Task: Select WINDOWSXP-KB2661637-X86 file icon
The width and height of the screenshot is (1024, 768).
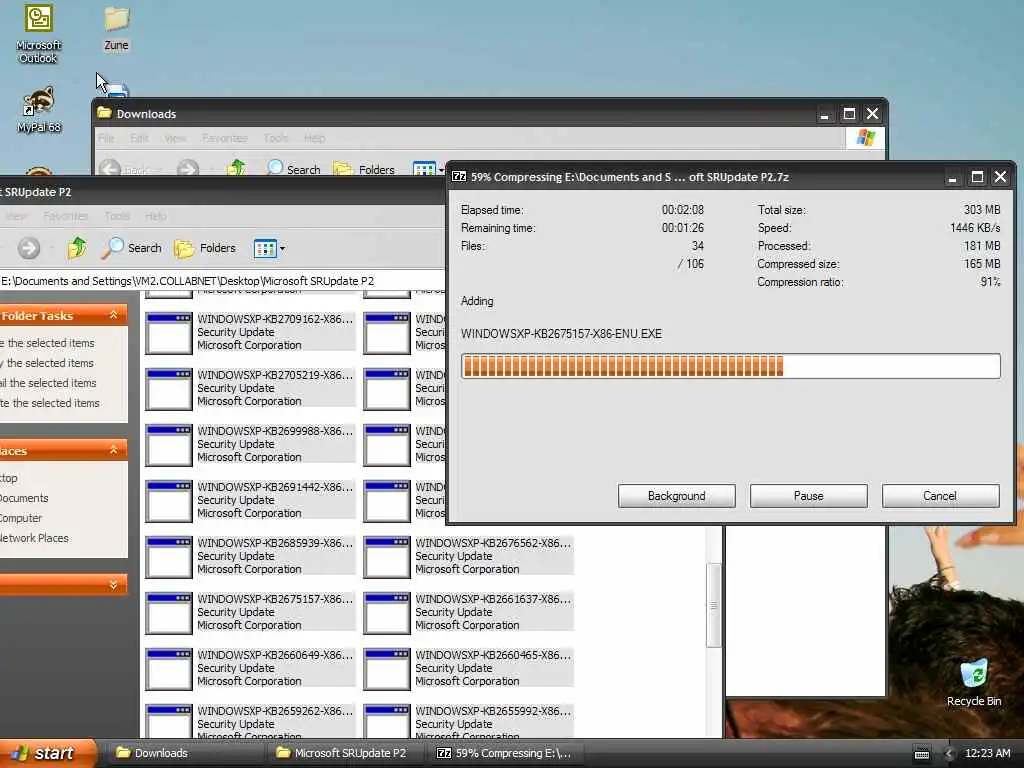Action: [387, 613]
